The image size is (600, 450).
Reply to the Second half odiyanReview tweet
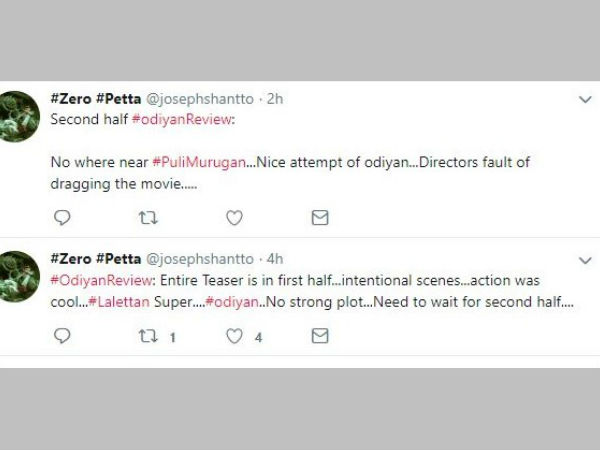coord(62,217)
